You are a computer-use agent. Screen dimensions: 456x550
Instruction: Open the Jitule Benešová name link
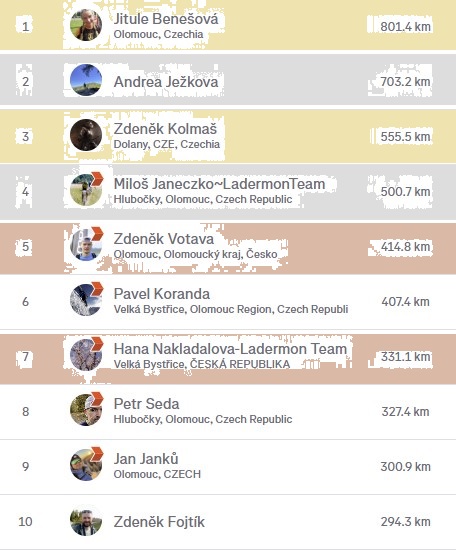pos(166,19)
